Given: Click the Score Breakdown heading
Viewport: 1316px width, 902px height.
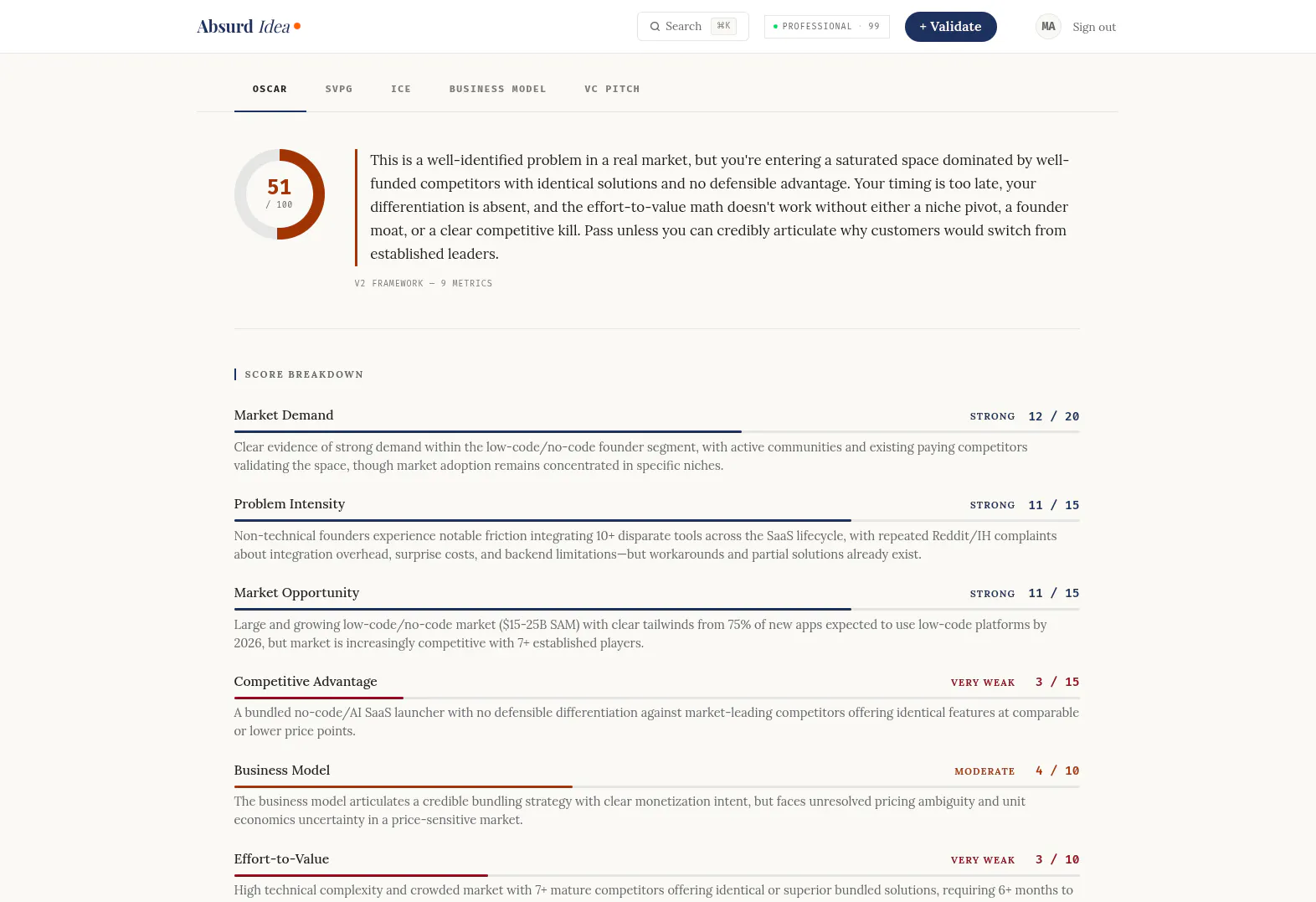Looking at the screenshot, I should [304, 374].
